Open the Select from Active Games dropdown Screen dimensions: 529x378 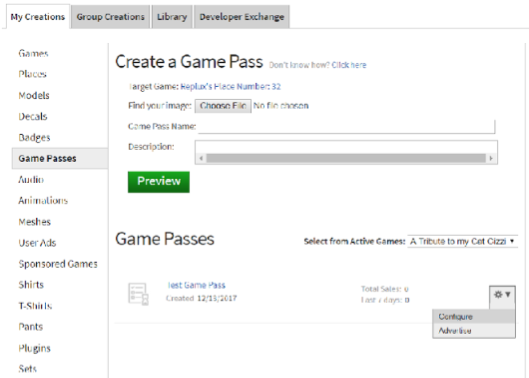[462, 241]
